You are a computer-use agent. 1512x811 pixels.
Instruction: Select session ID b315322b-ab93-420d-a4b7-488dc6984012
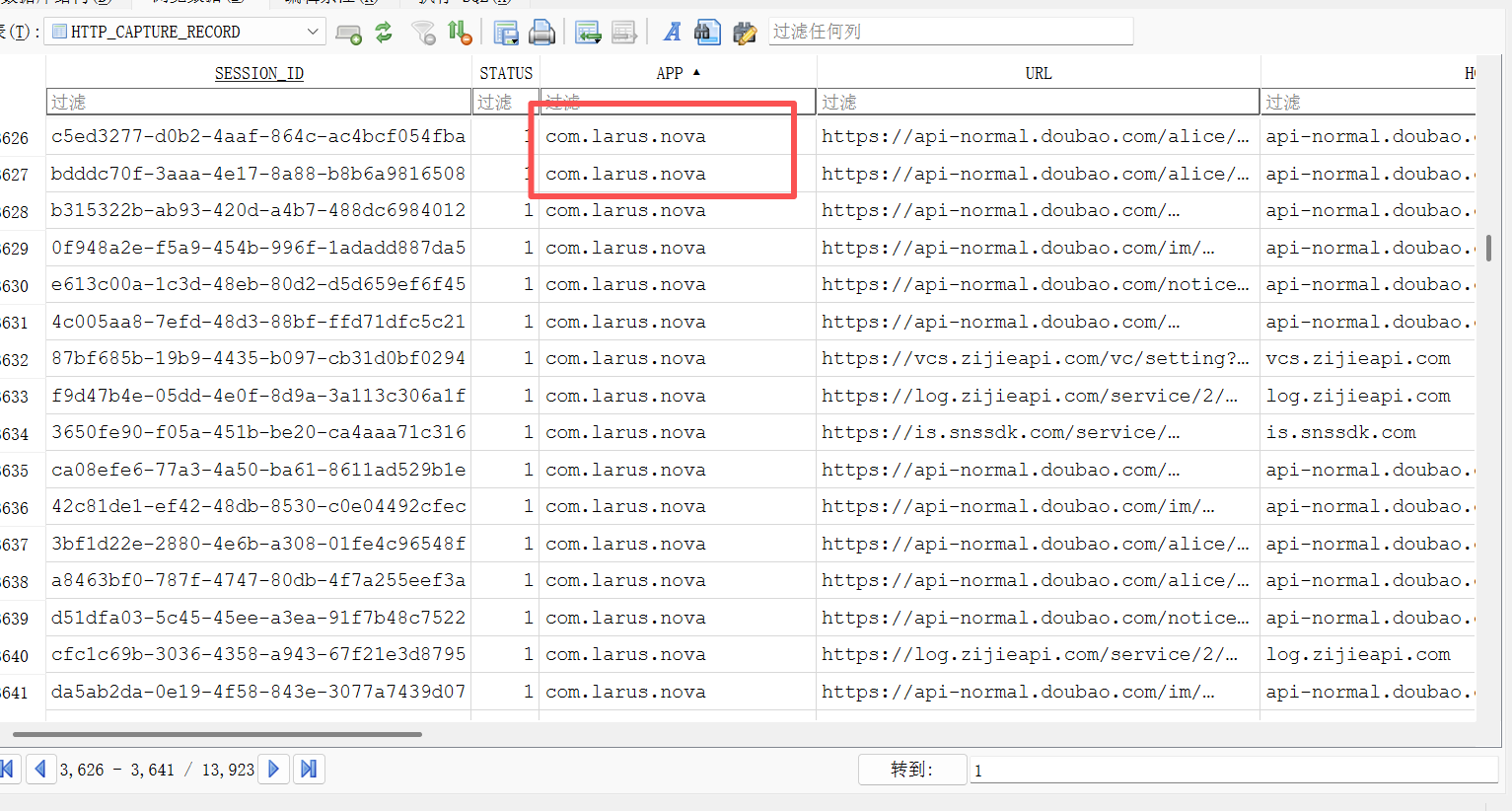click(x=258, y=210)
